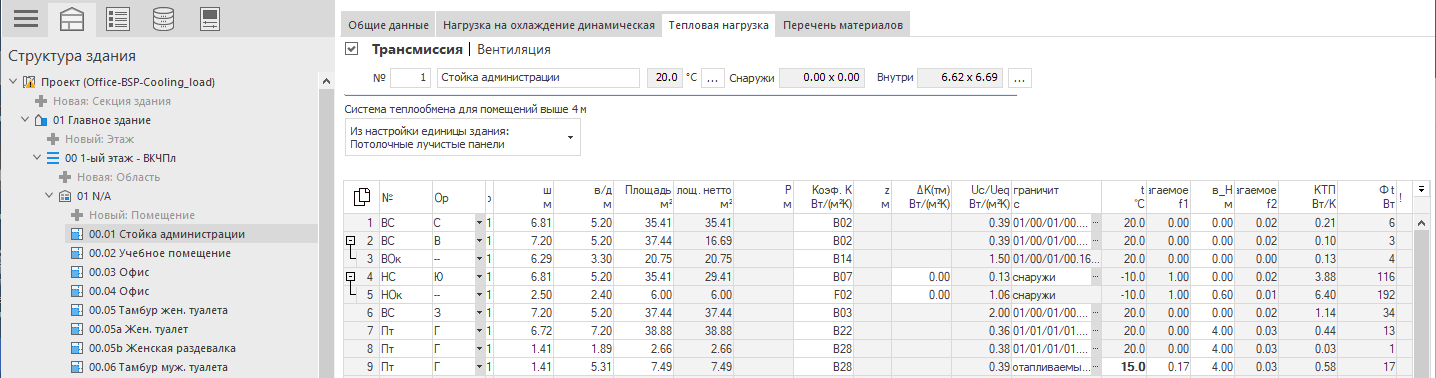Screen dimensions: 1436x378
Task: Click the house icon of 01 Главное здание
Action: pyautogui.click(x=41, y=120)
